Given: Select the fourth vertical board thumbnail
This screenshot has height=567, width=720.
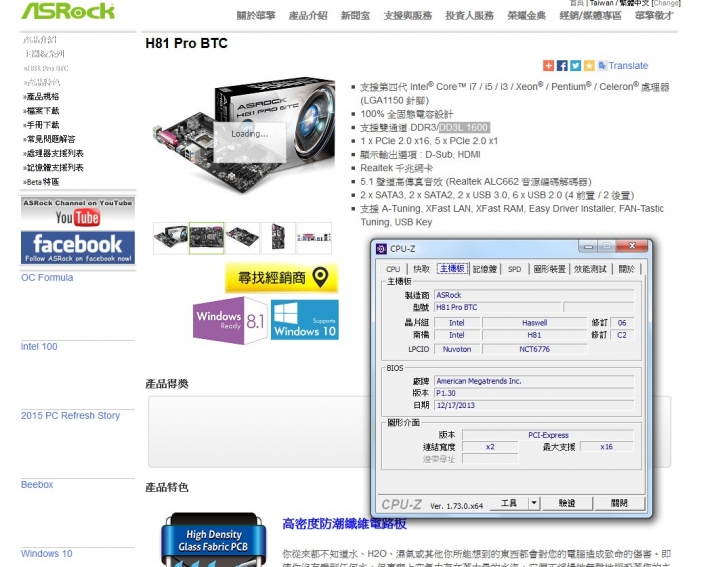Looking at the screenshot, I should (x=278, y=238).
